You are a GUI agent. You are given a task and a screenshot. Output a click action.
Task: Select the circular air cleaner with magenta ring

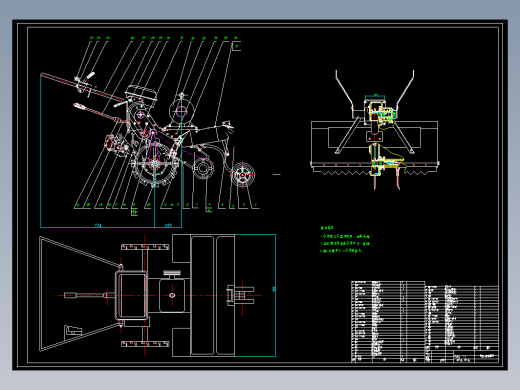click(181, 111)
